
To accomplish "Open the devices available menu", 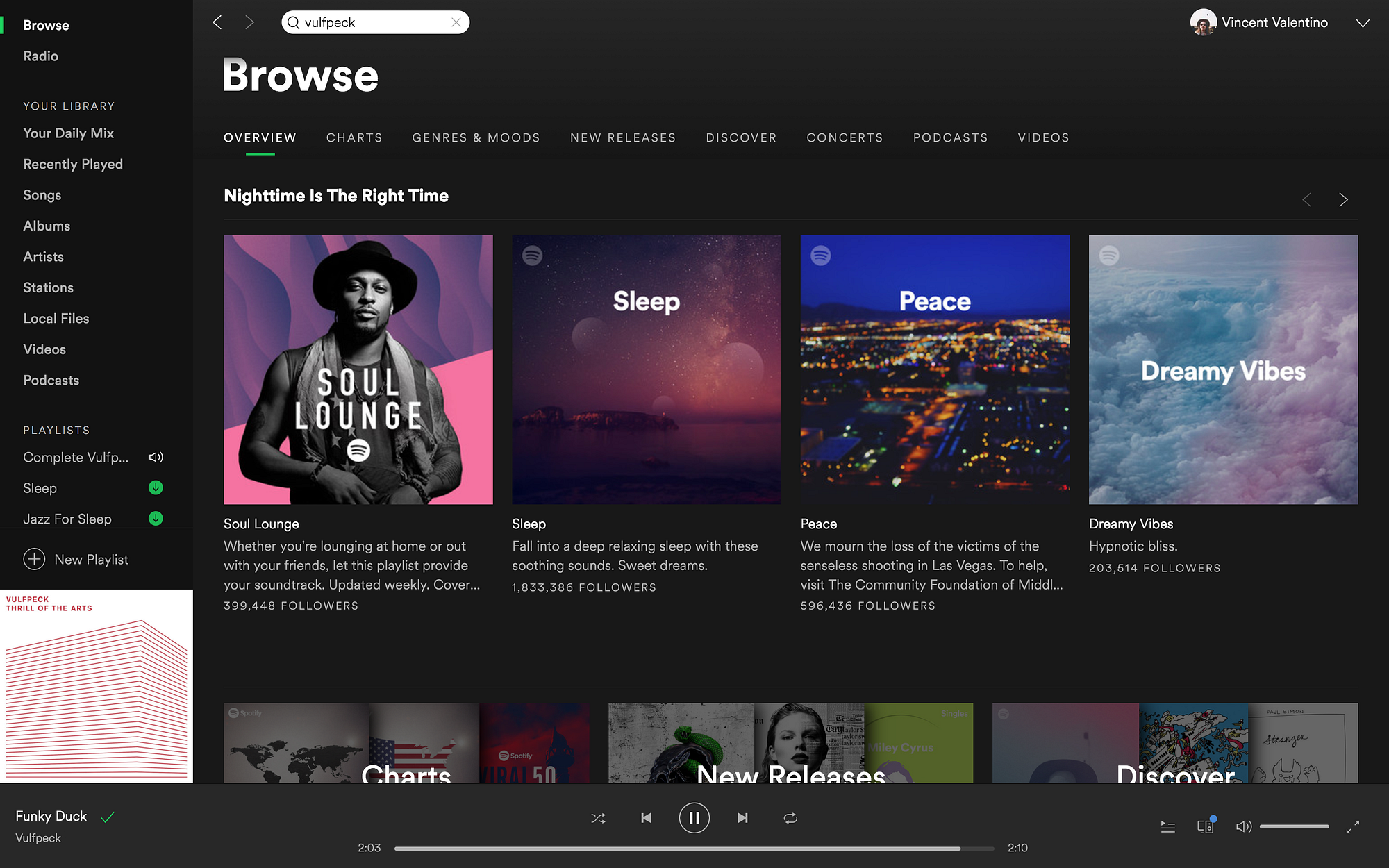I will click(x=1205, y=826).
